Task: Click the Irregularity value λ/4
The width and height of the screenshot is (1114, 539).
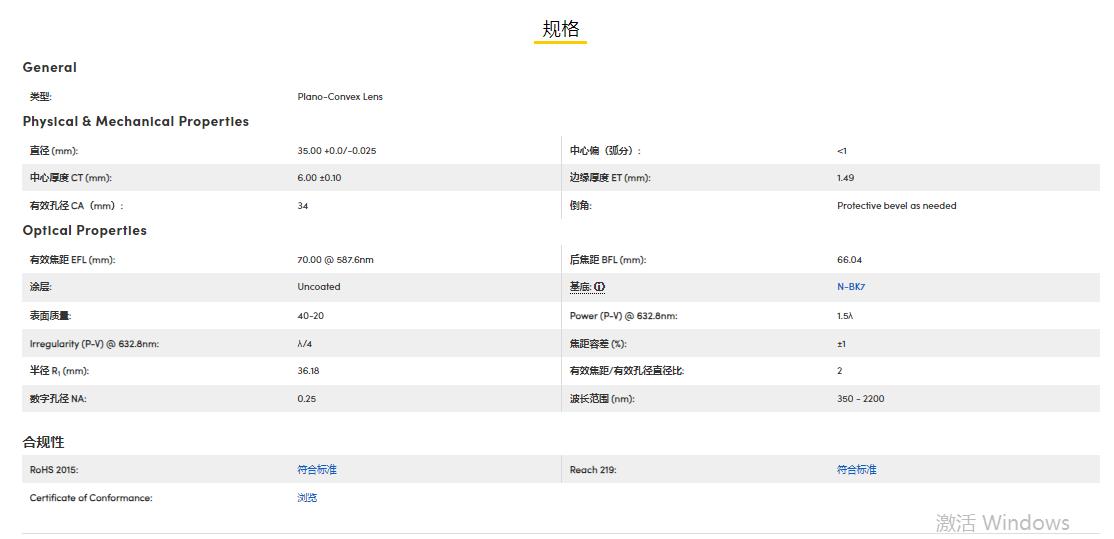Action: (305, 344)
